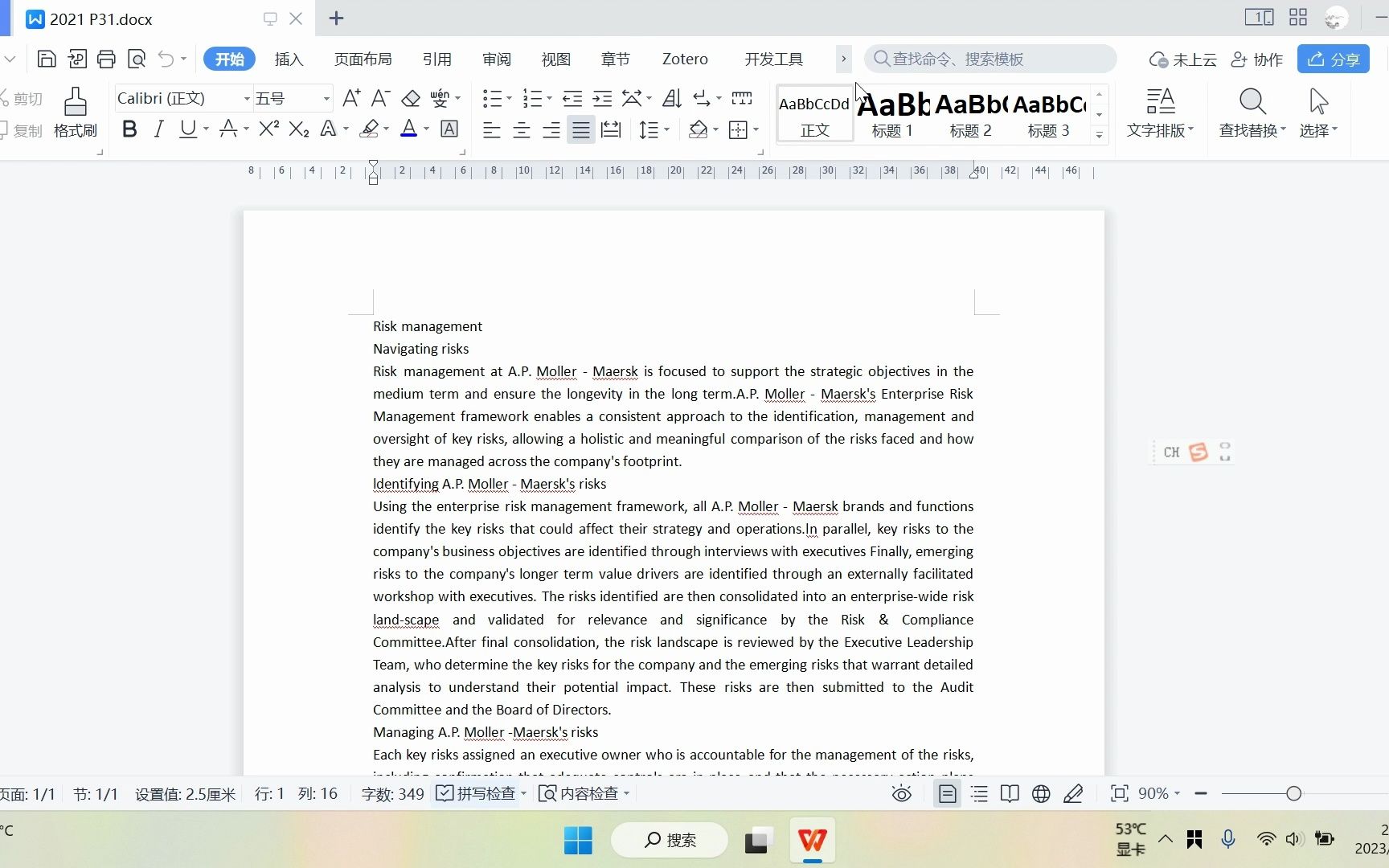Click the character border icon
Viewport: 1389px width, 868px height.
(450, 129)
